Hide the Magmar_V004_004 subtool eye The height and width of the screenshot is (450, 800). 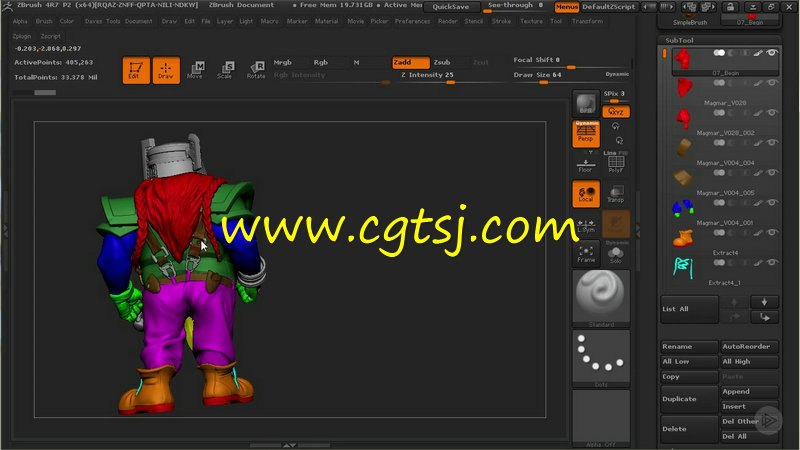tap(772, 142)
